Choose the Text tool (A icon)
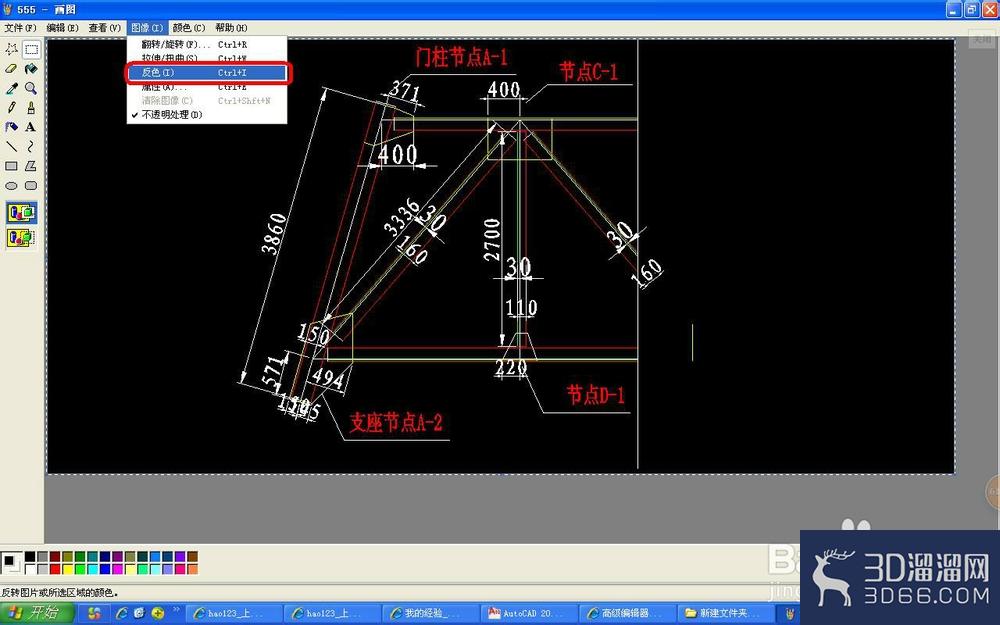 31,127
